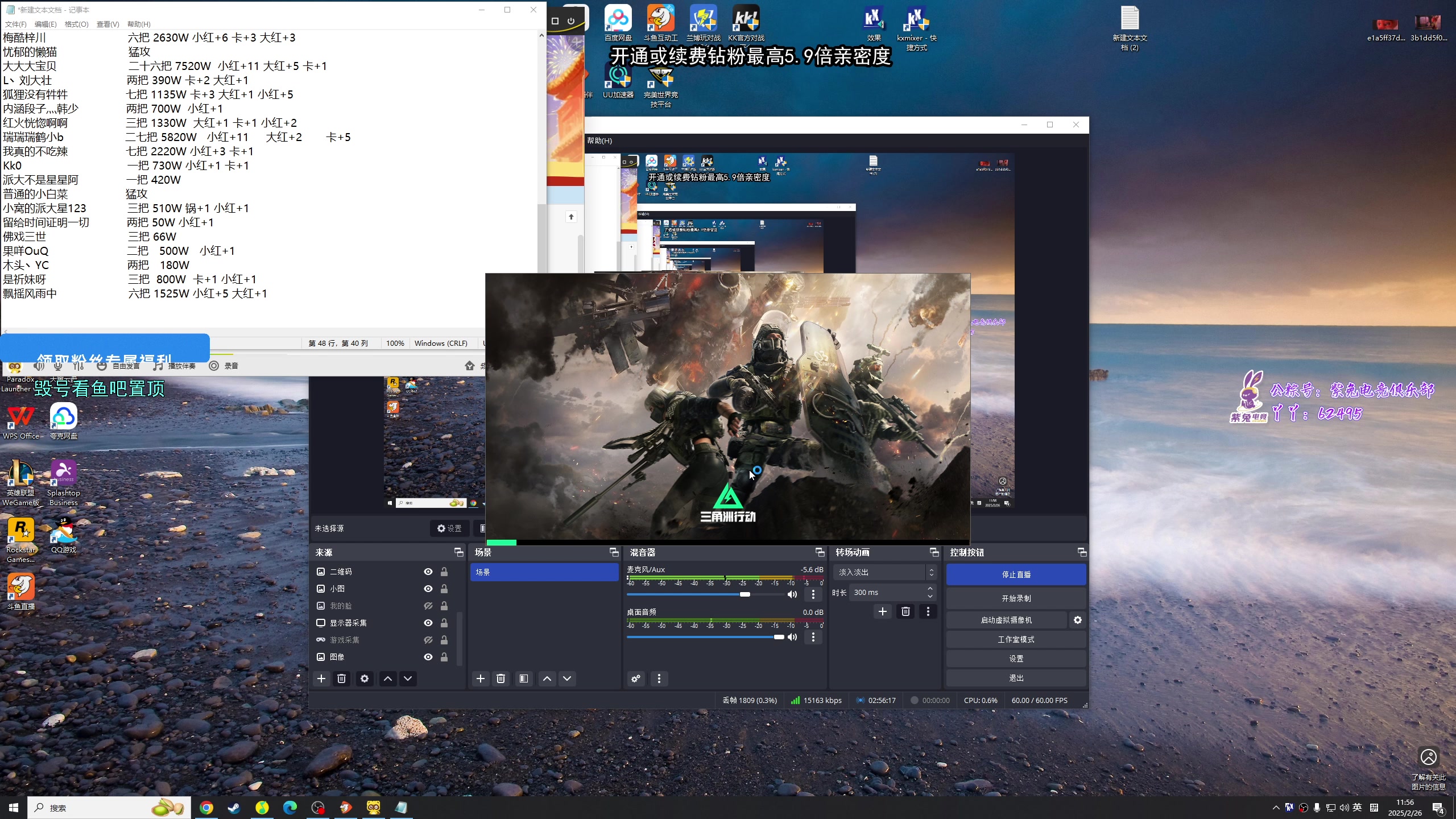
Task: Toggle the lock on 显示器采集 source
Action: tap(444, 623)
